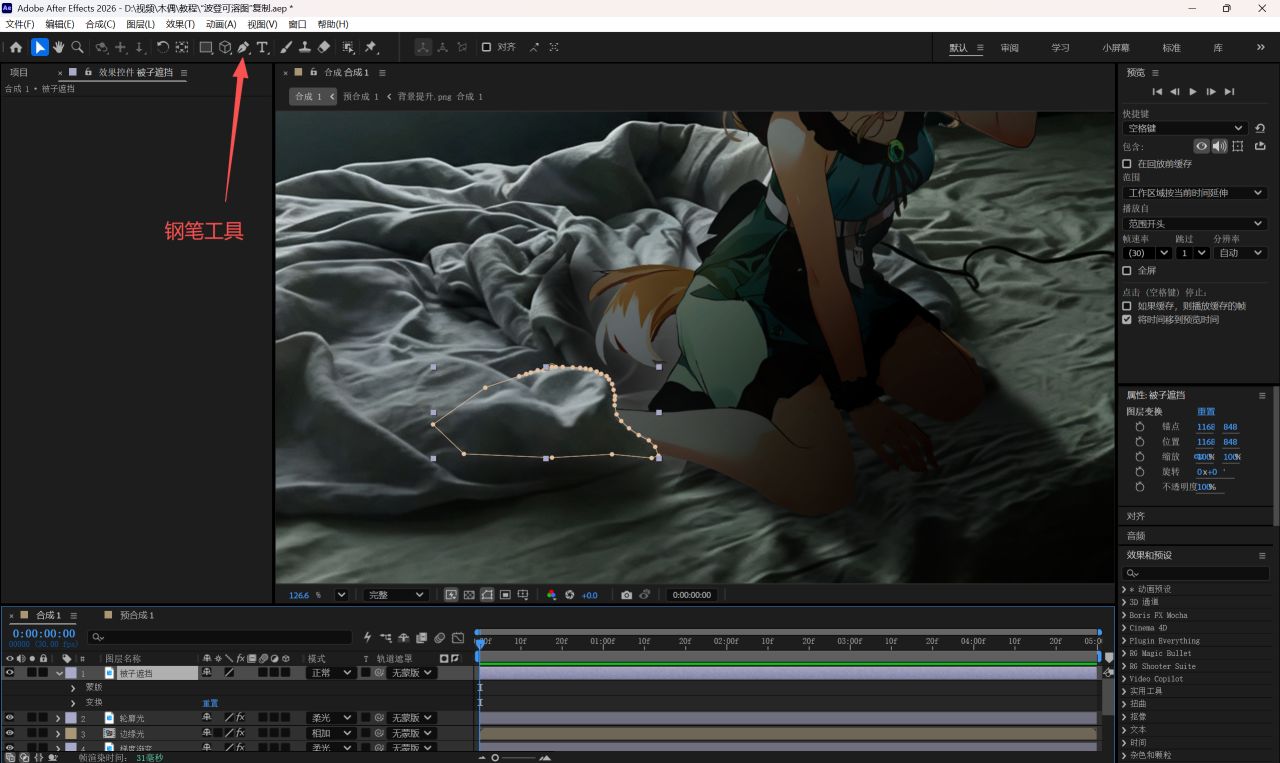1280x763 pixels.
Task: Select the Clone Stamp tool
Action: [x=305, y=47]
